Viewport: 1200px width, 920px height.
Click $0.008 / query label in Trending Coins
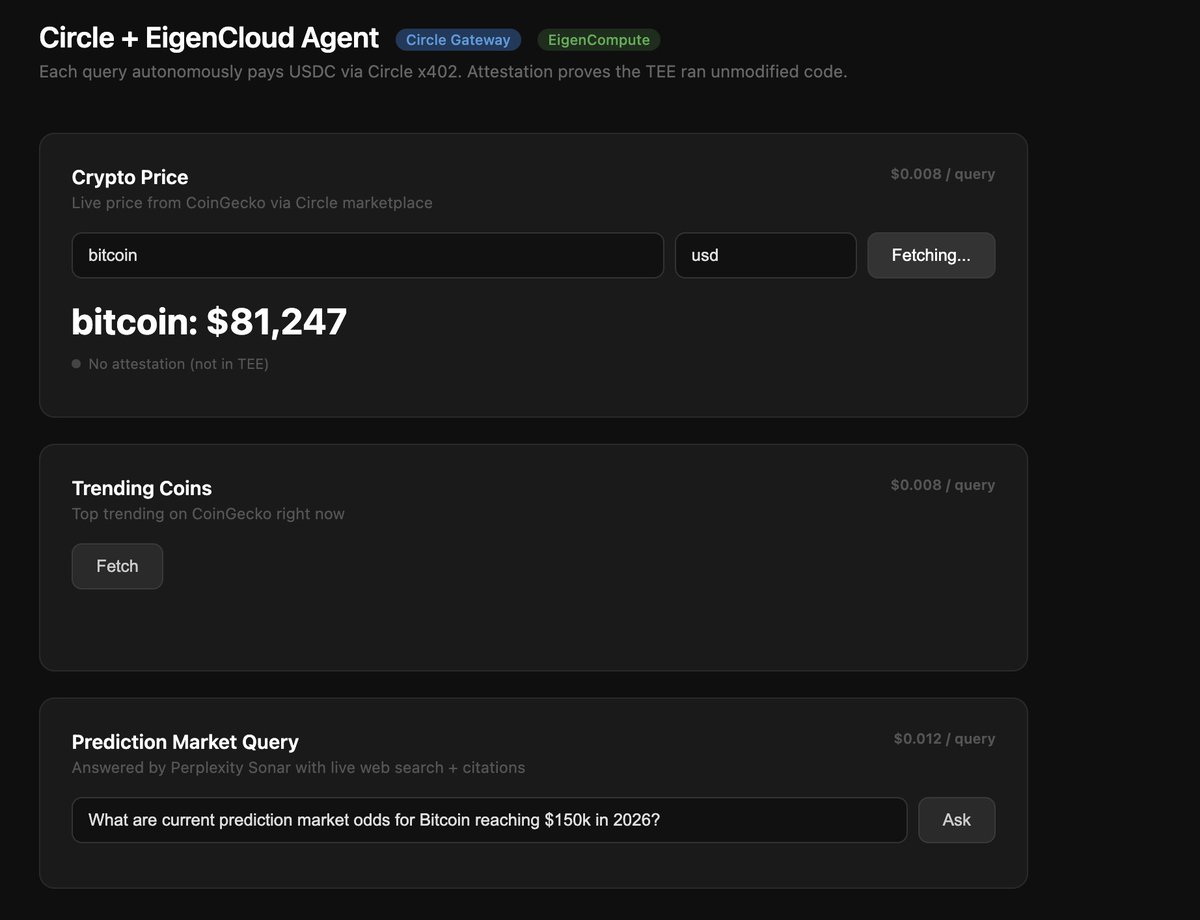pyautogui.click(x=943, y=485)
